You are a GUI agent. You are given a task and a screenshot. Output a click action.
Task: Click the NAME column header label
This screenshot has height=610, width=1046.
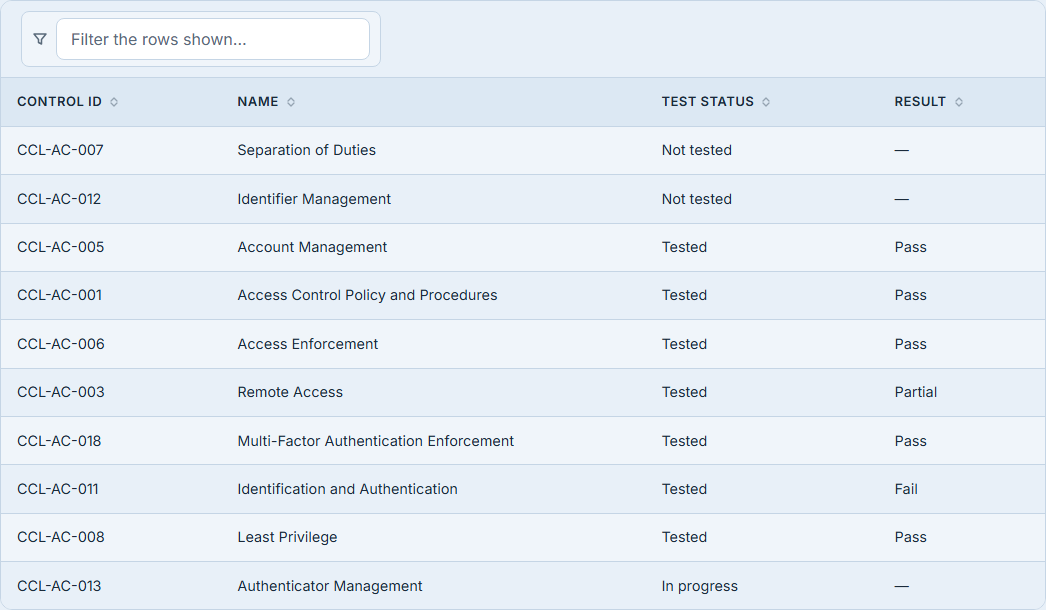[257, 102]
